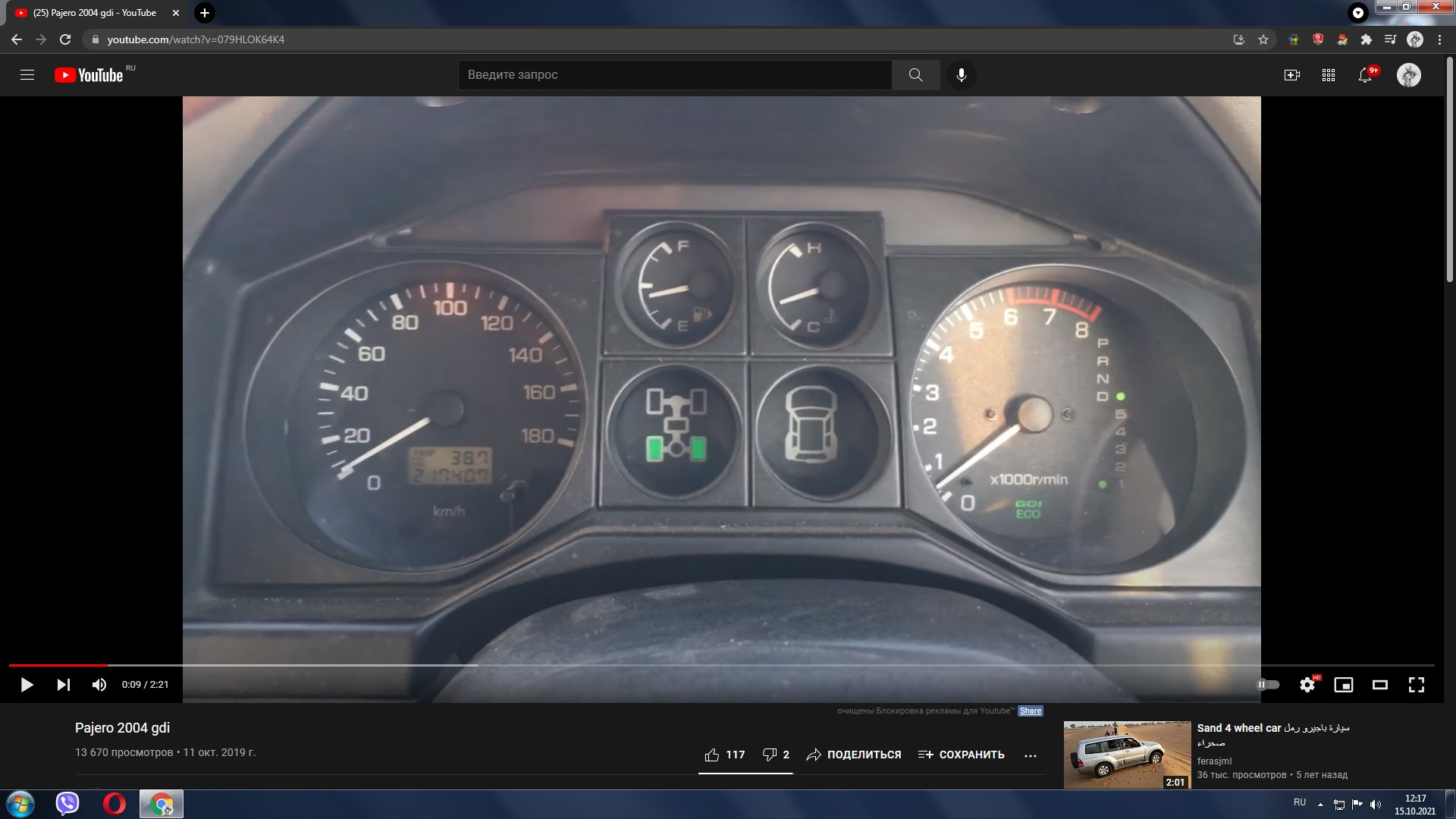
Task: Open the YouTube hamburger guide menu
Action: [x=27, y=75]
